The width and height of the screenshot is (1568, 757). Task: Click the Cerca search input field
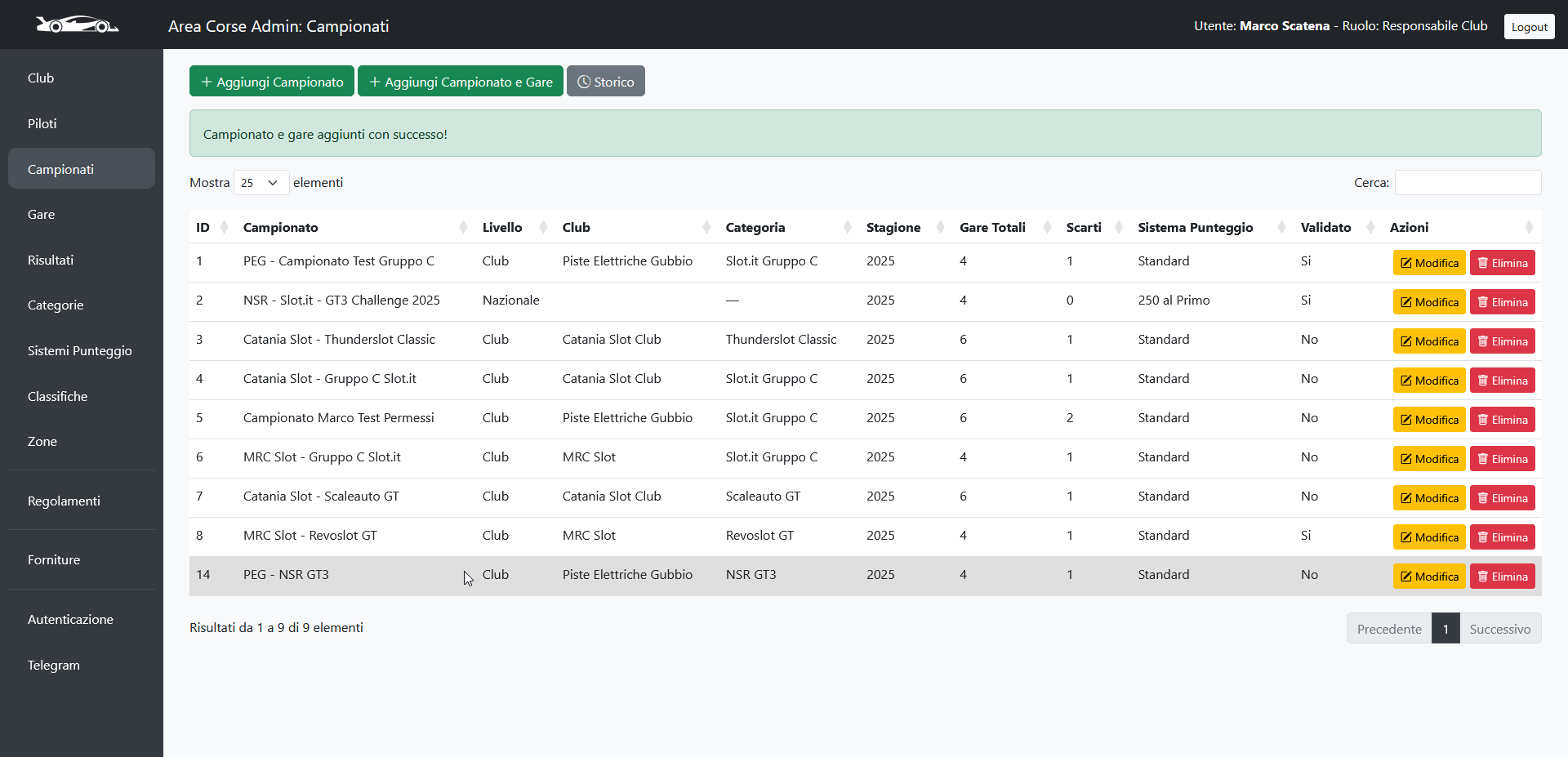pos(1468,183)
